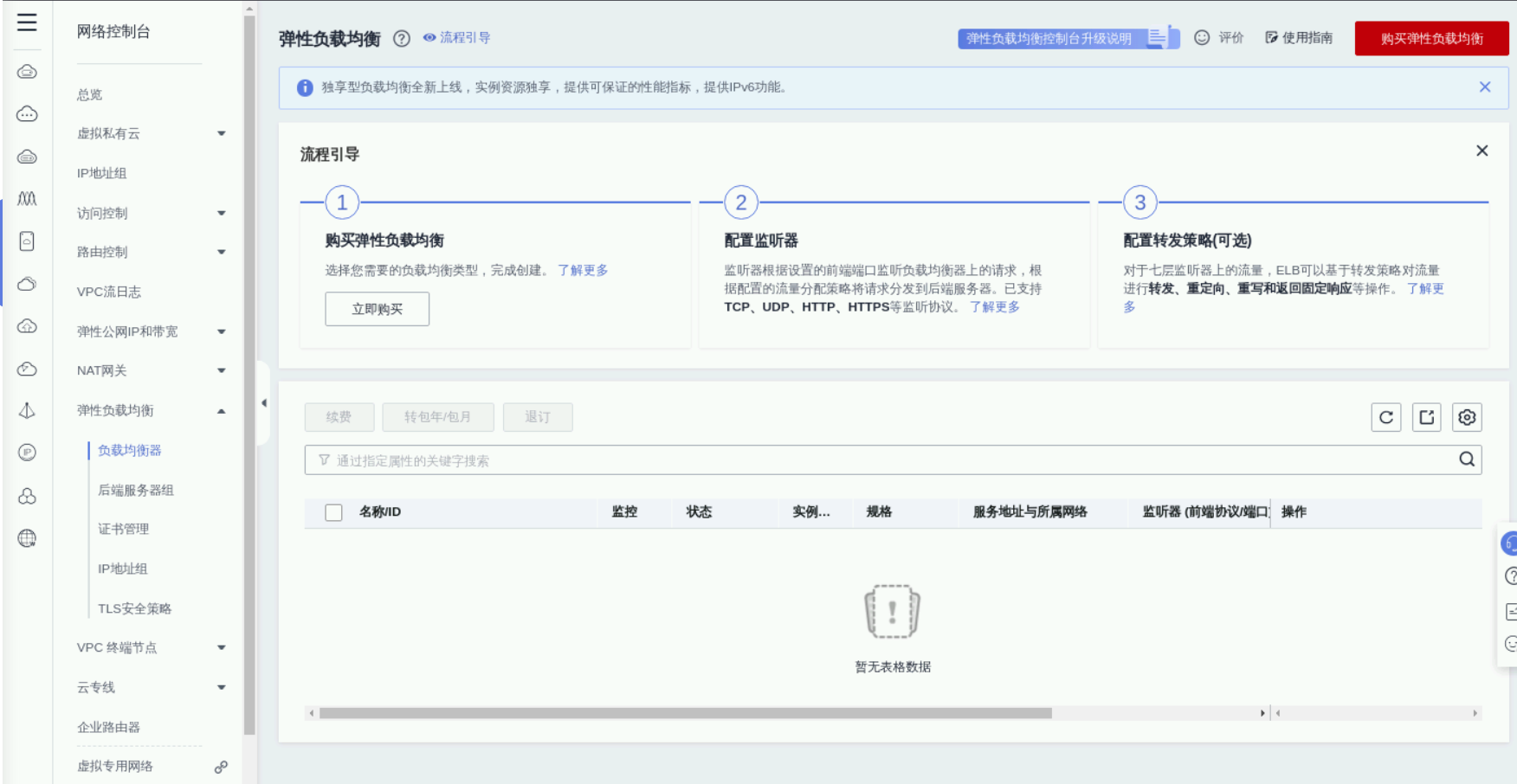
Task: Expand the 访问控制 menu
Action: click(x=222, y=213)
